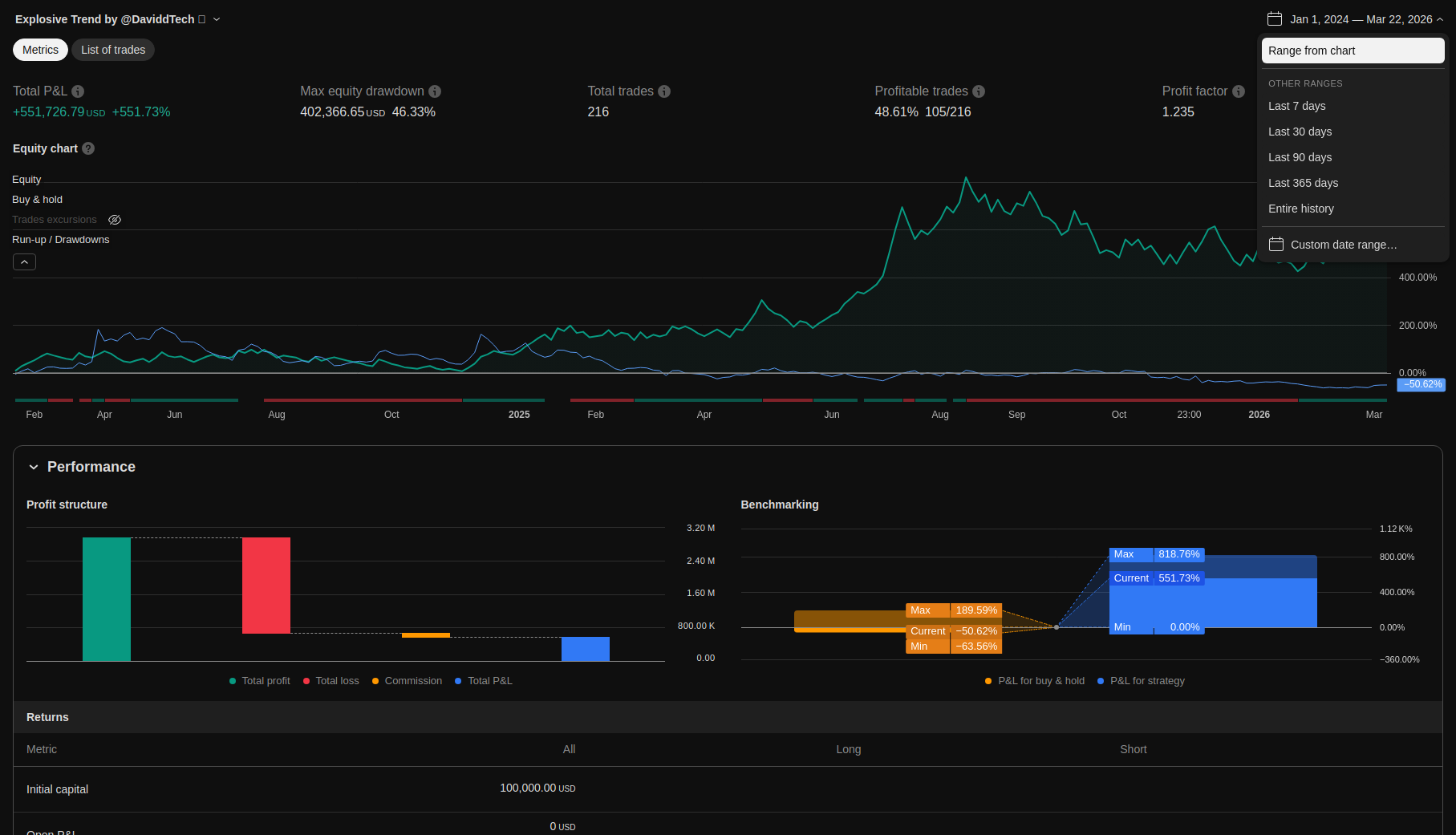The image size is (1456, 835).
Task: Click the Profitable trades info icon
Action: 979,91
